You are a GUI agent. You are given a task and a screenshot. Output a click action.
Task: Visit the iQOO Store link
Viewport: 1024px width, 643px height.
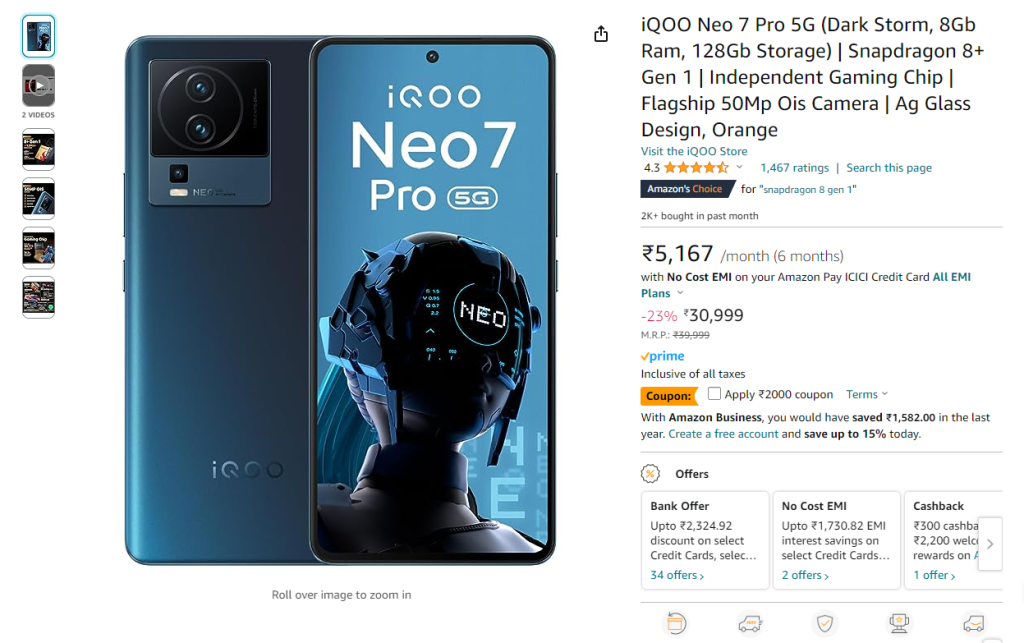(694, 151)
